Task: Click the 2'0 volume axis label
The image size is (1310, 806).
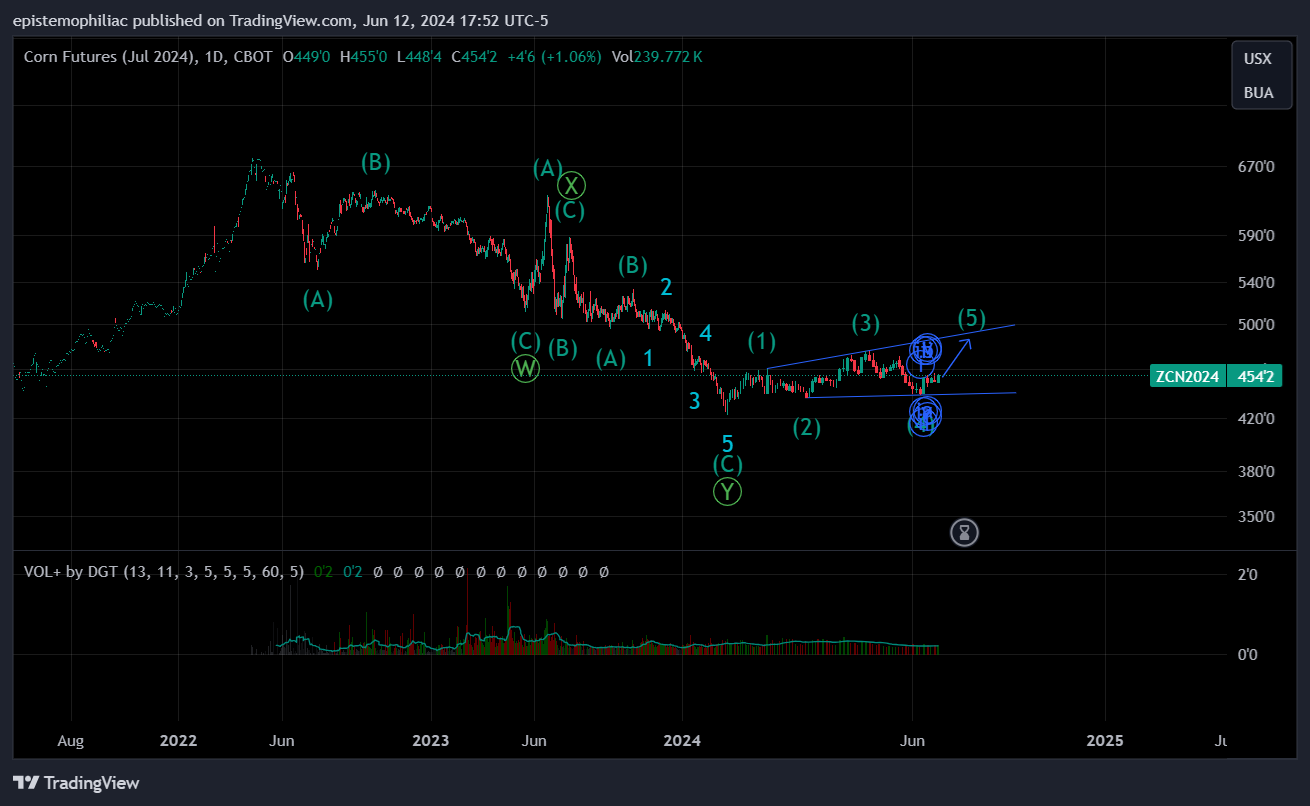Action: click(1248, 574)
